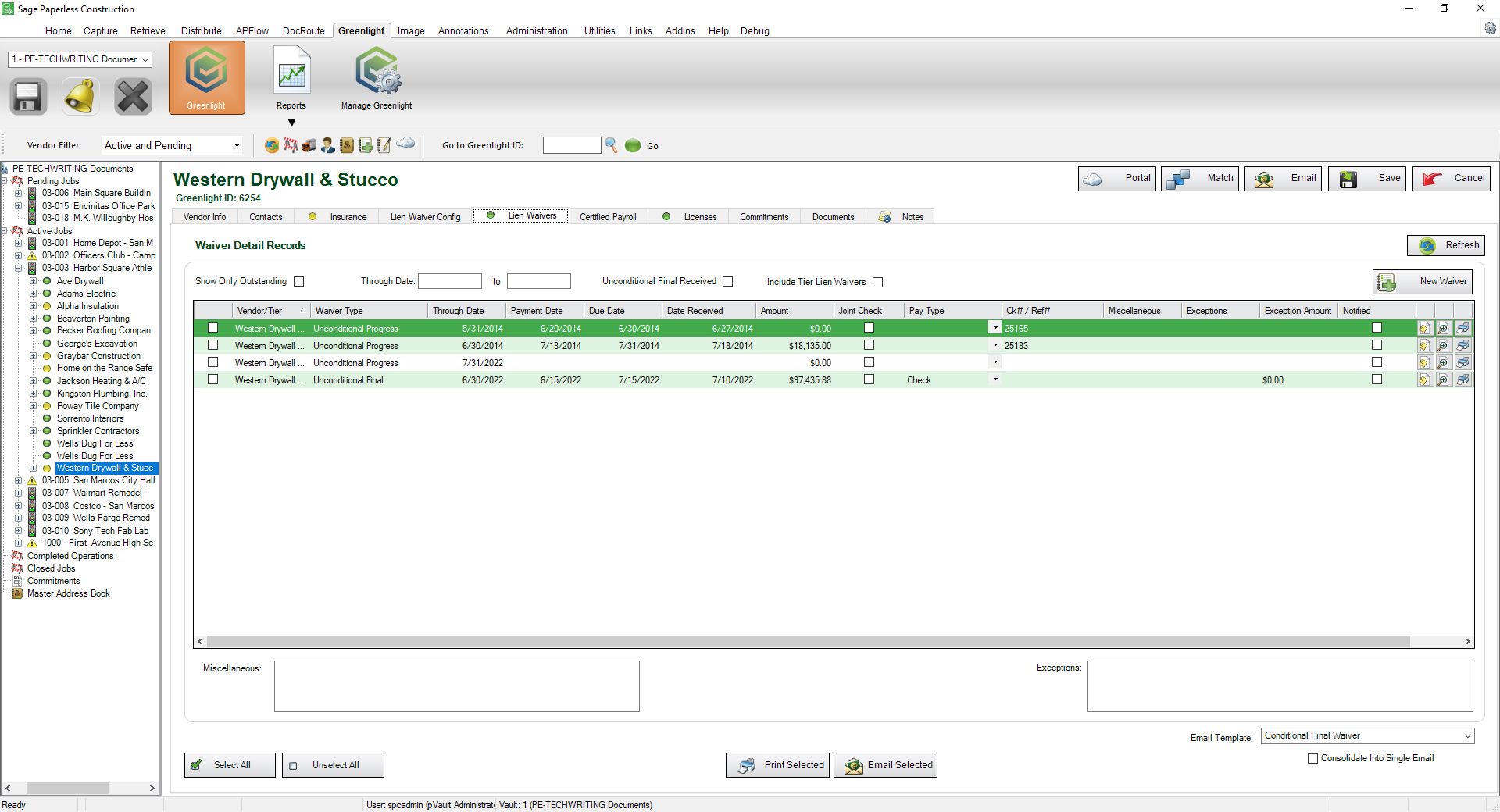Click the globe refresh toolbar icon
The width and height of the screenshot is (1500, 812).
click(272, 145)
